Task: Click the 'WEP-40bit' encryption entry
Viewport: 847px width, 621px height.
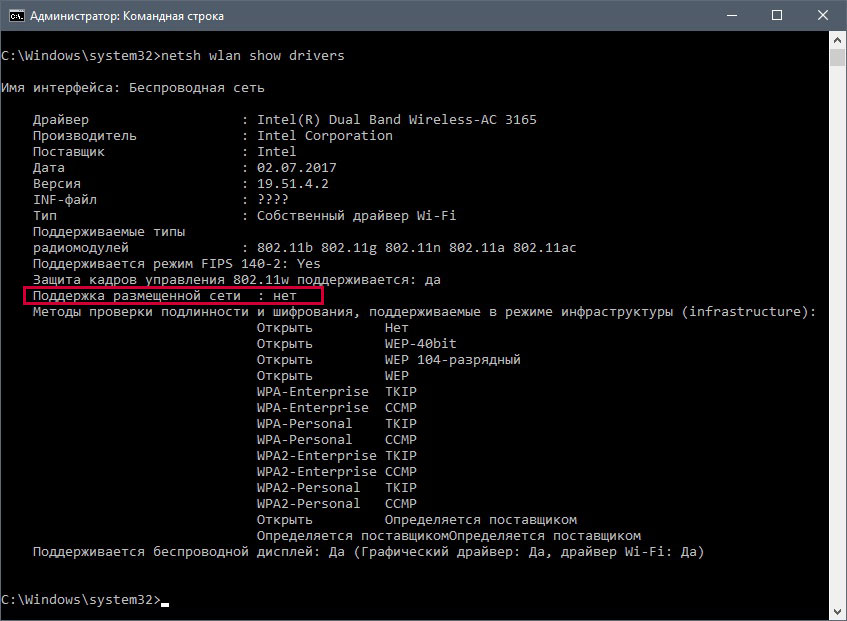Action: pos(420,344)
